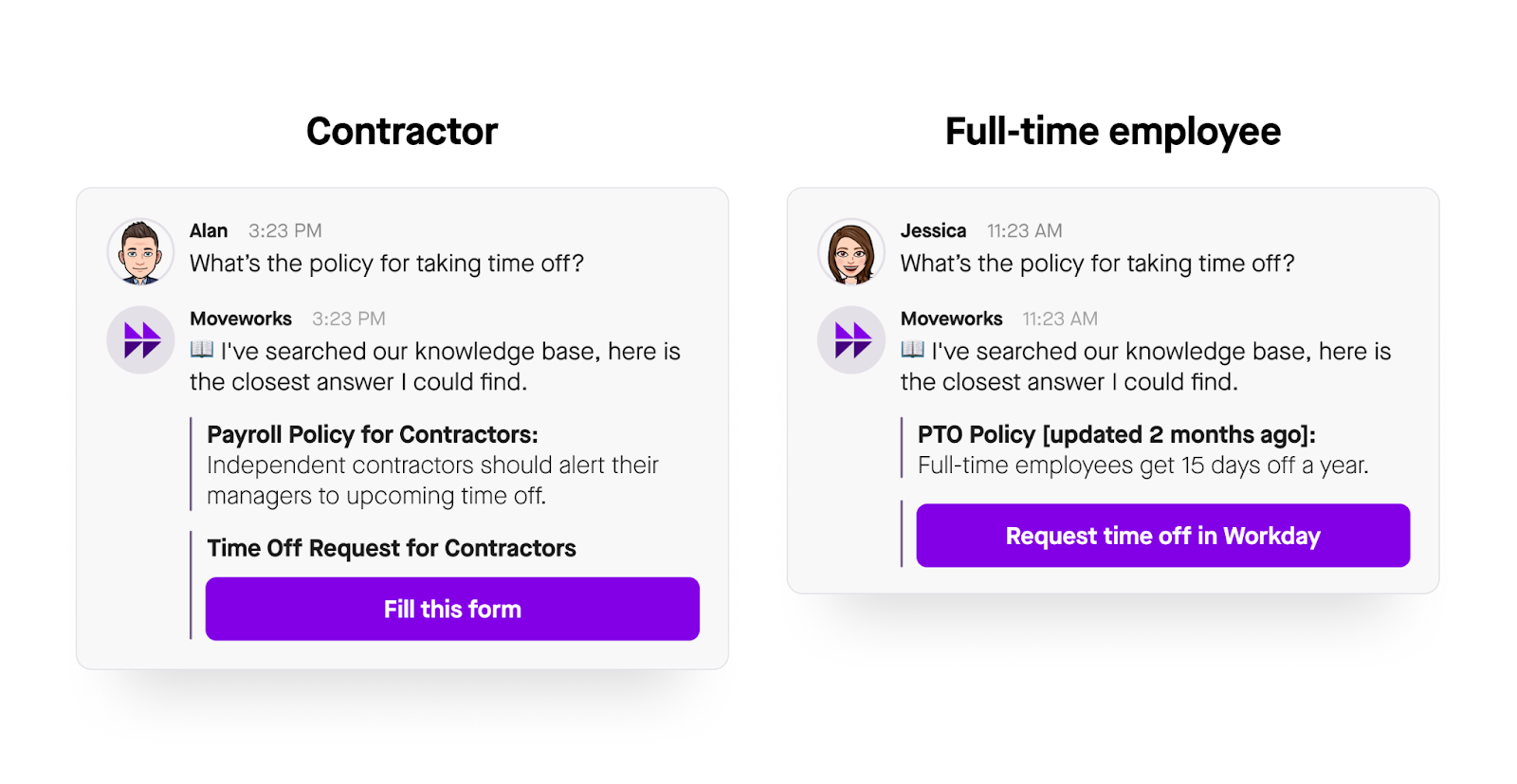Image resolution: width=1517 pixels, height=784 pixels.
Task: Select the Contractor heading
Action: (401, 131)
